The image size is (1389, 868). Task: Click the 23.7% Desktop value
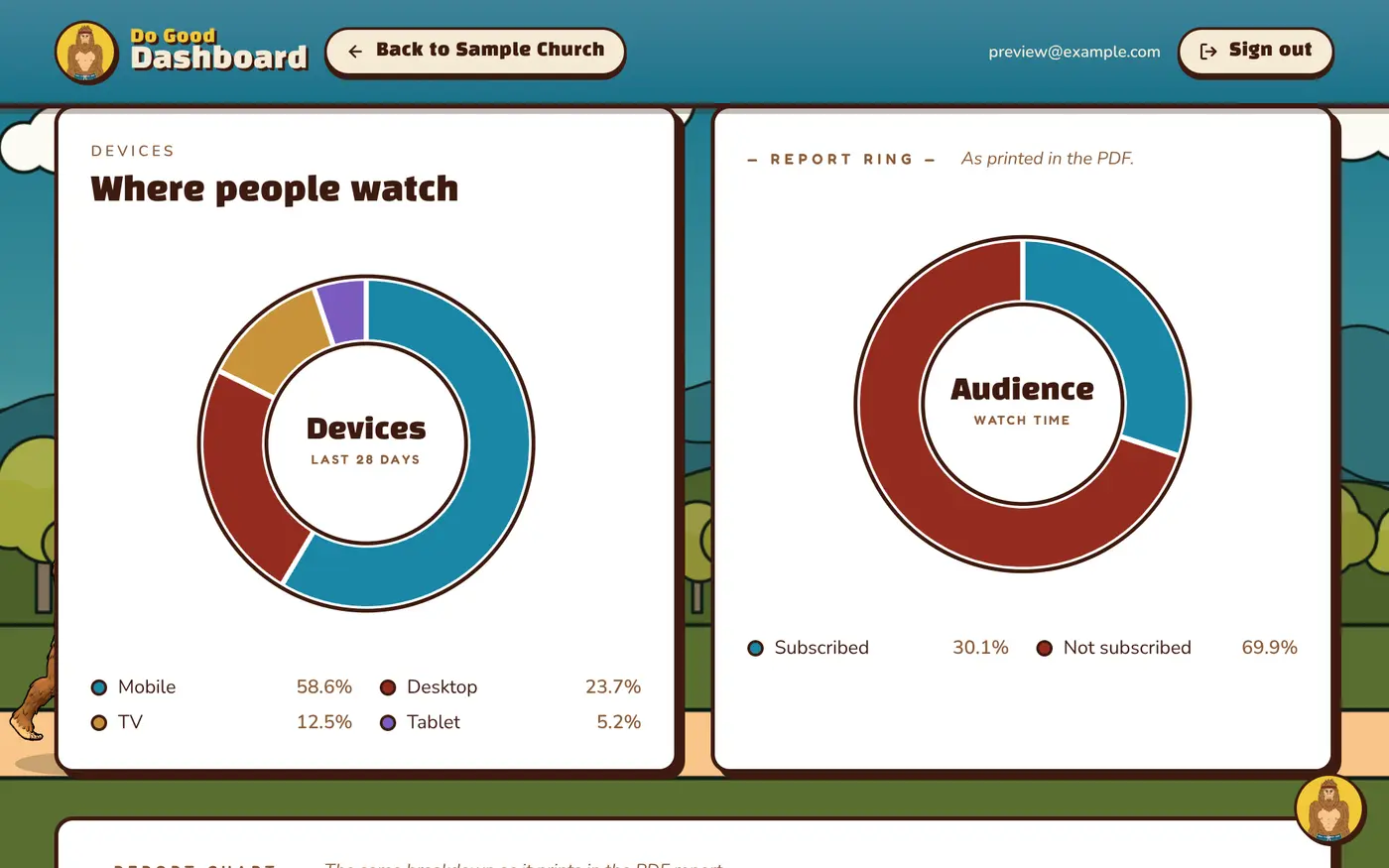[613, 686]
